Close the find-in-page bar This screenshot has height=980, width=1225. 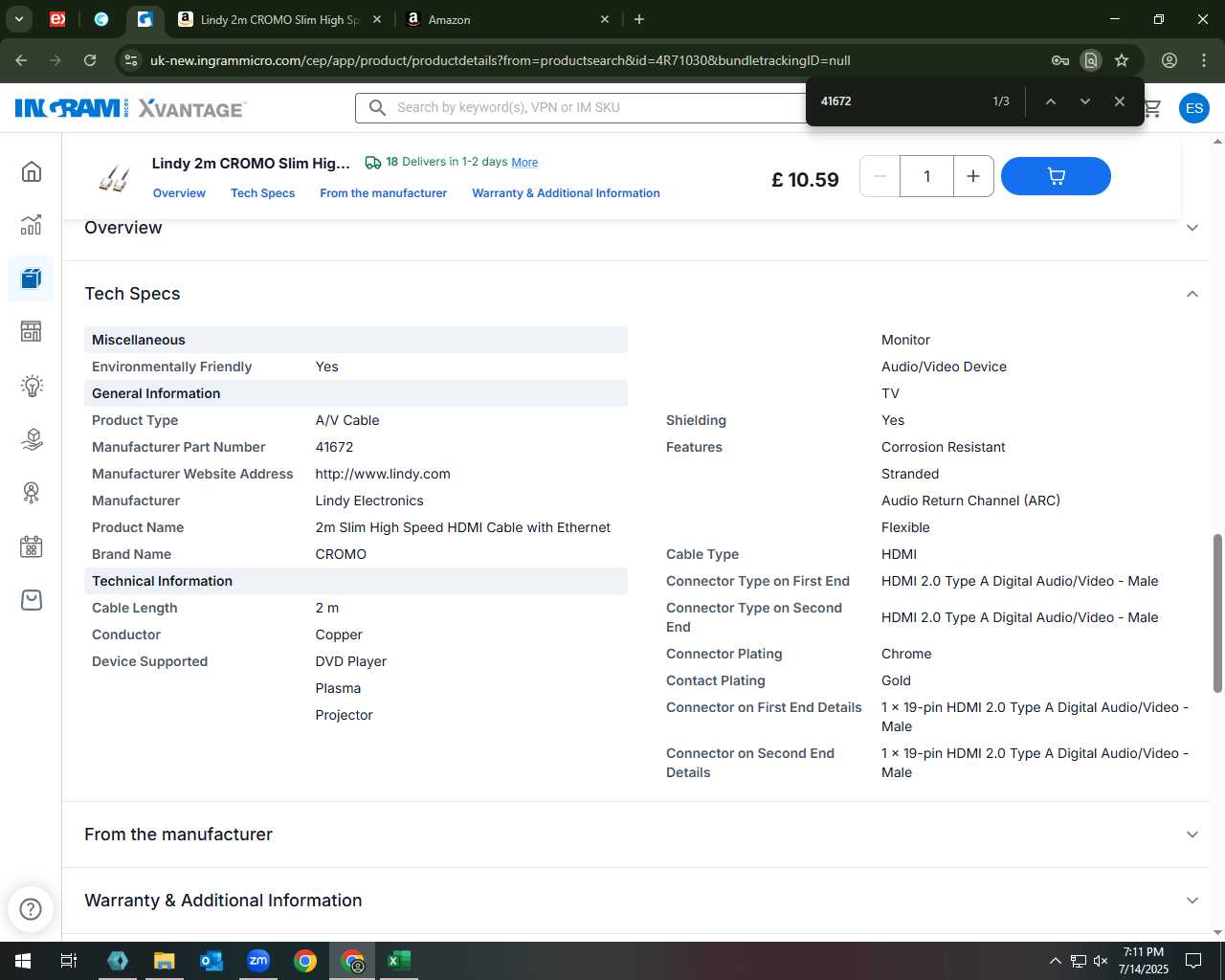pyautogui.click(x=1119, y=101)
